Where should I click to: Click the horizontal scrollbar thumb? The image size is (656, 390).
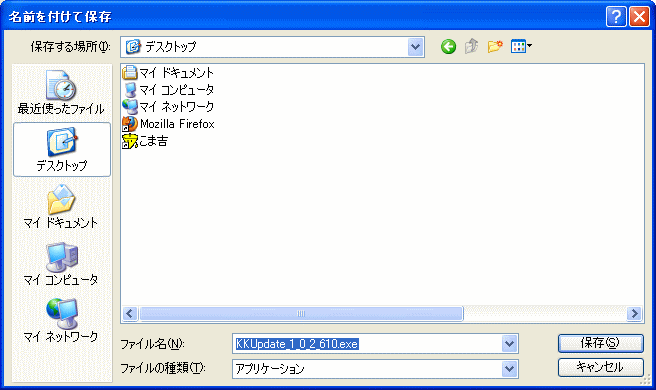click(x=301, y=313)
